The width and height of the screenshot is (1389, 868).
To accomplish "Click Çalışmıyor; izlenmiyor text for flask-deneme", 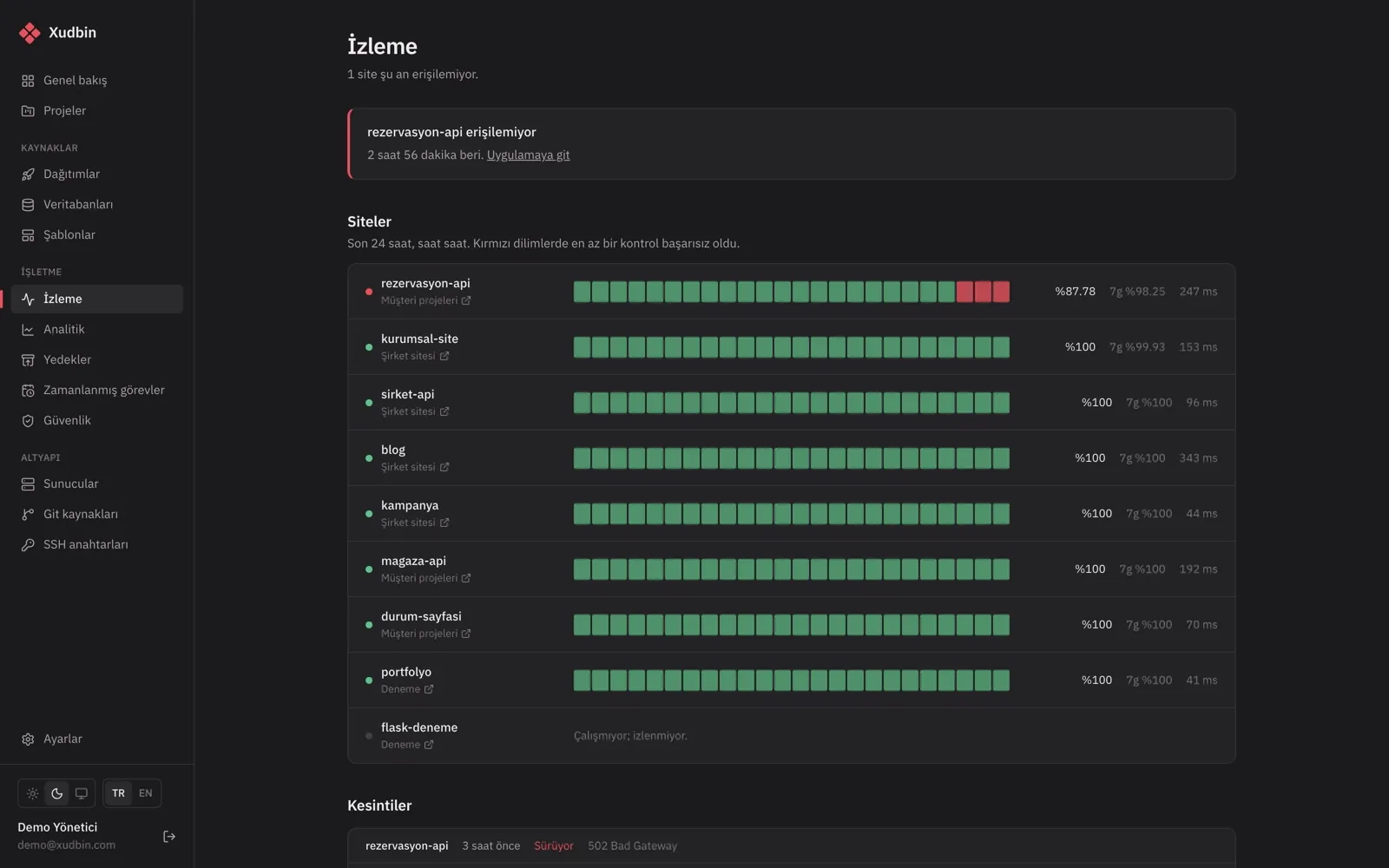I will click(x=630, y=736).
